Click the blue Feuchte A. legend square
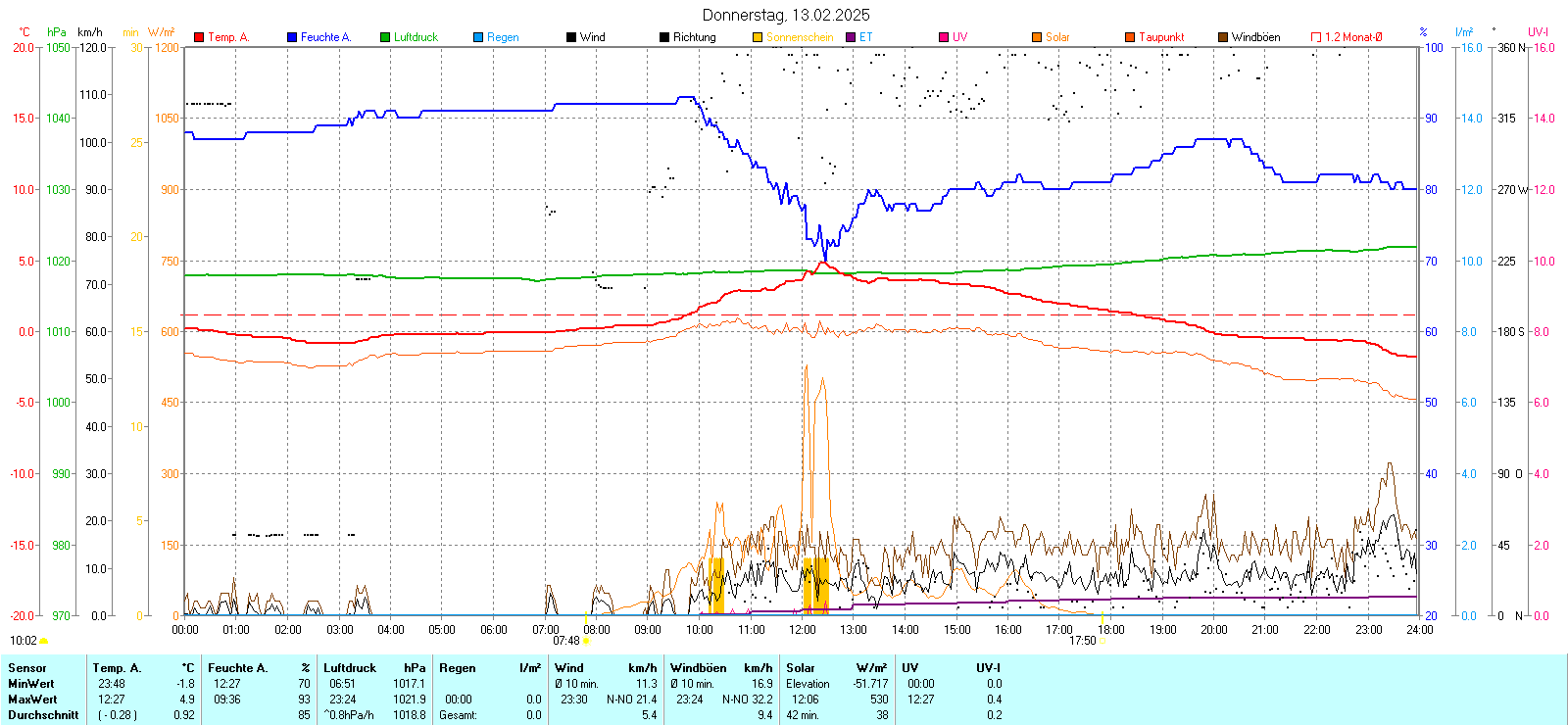This screenshot has height=725, width=1568. 292,37
